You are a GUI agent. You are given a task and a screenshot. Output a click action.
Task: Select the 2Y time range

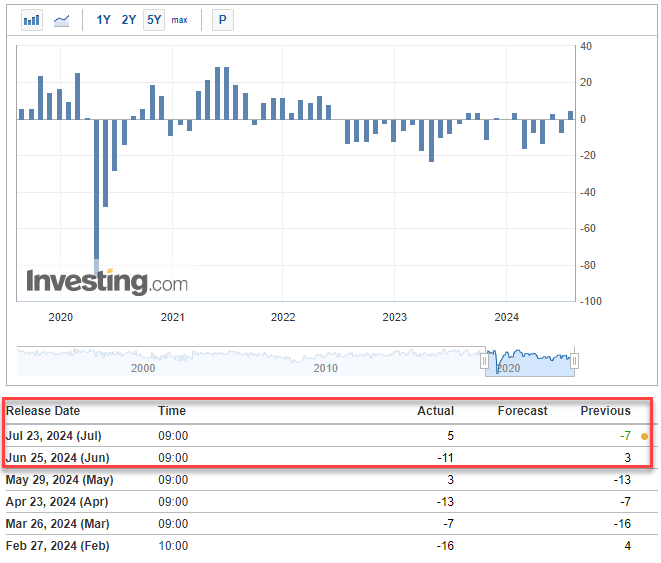129,20
